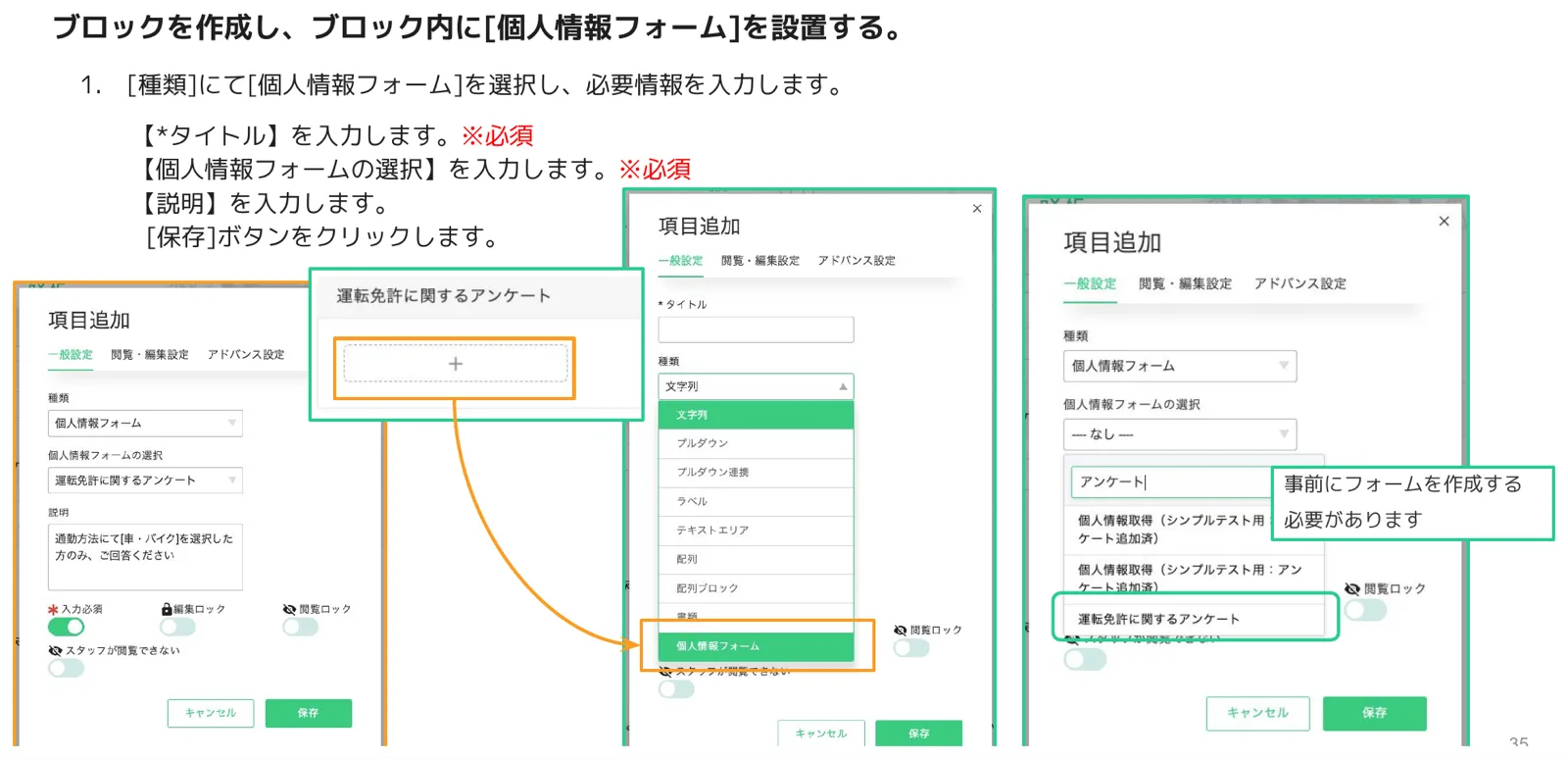Open アドバンス設定 tab in the middle dialog

(857, 260)
